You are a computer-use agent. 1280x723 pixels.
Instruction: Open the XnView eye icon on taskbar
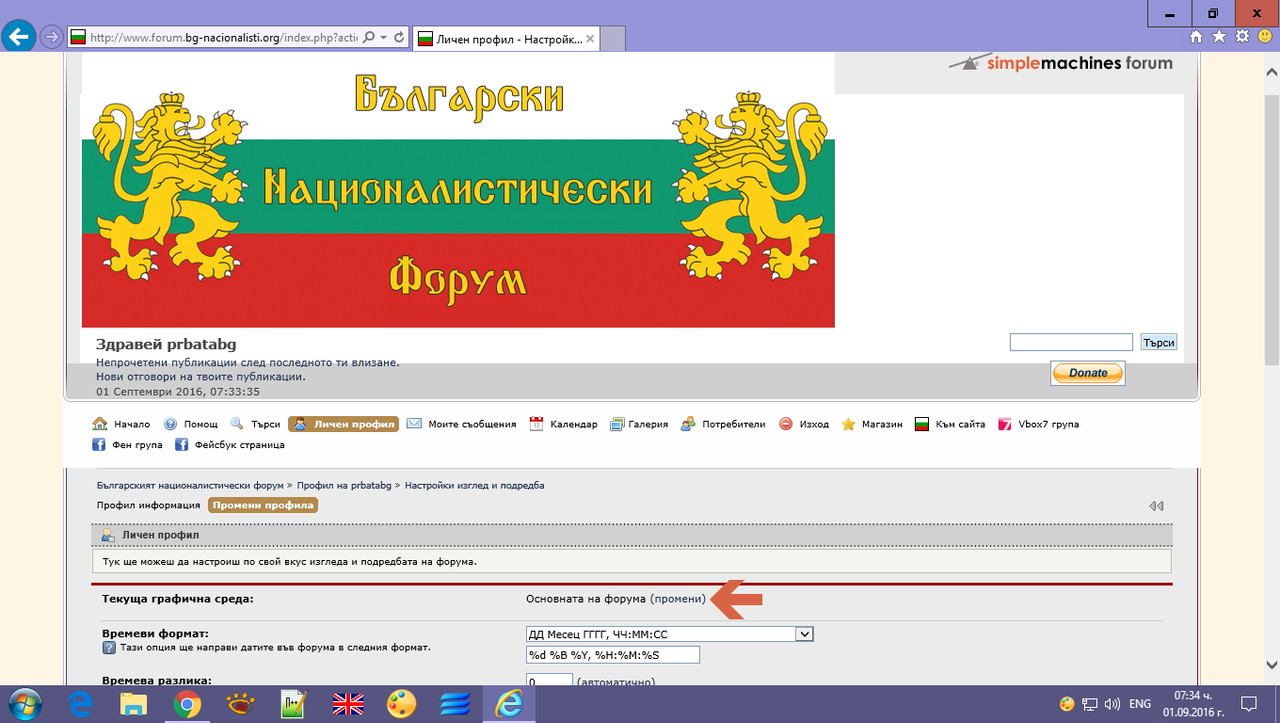241,704
